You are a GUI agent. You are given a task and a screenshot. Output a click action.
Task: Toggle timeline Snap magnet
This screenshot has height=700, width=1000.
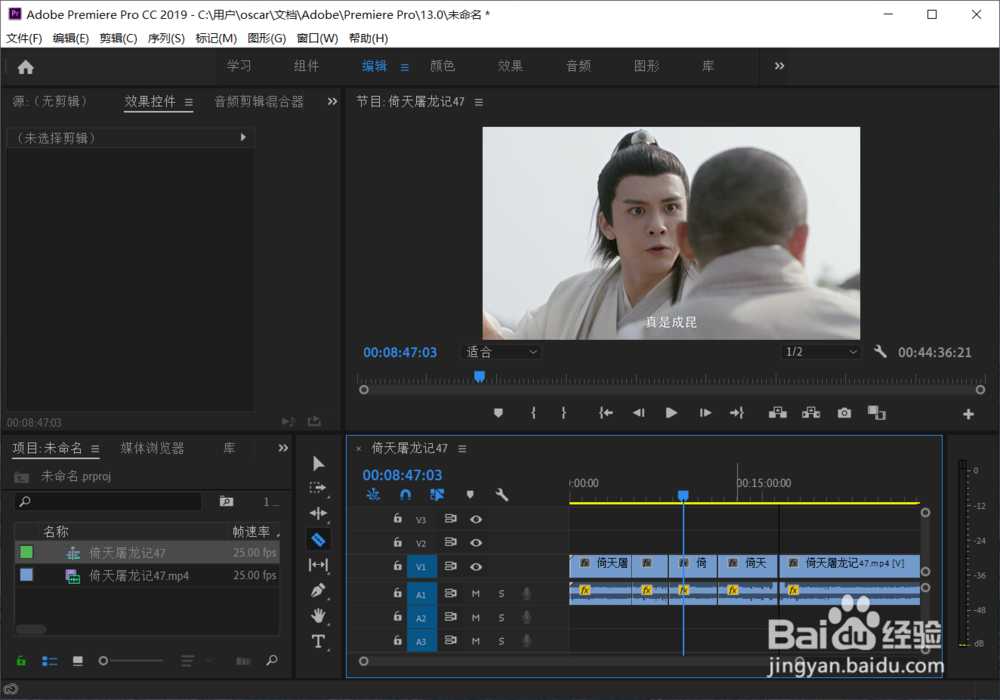click(405, 495)
